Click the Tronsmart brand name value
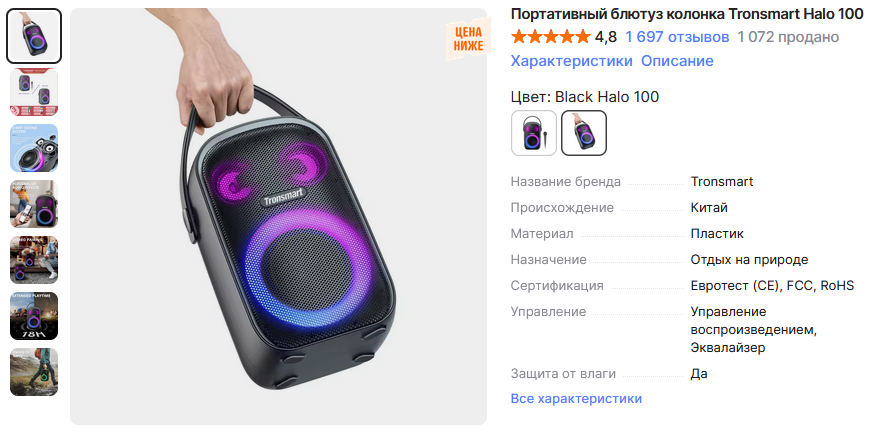 (x=722, y=182)
